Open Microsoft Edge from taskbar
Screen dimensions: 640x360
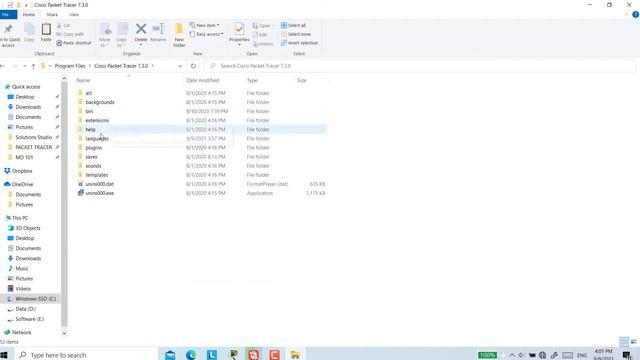[x=191, y=354]
